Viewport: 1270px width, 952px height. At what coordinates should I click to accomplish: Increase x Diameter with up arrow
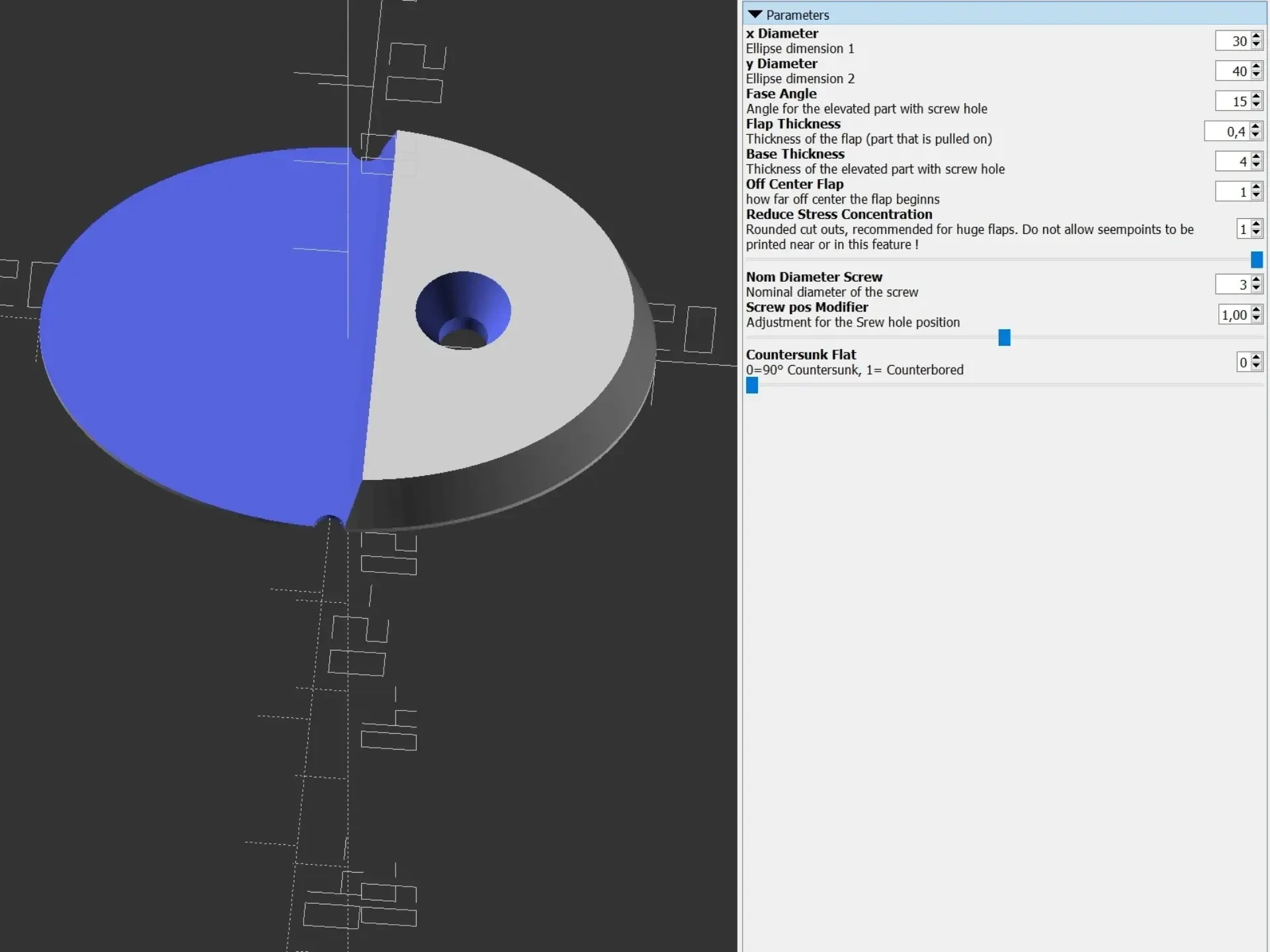click(x=1256, y=36)
